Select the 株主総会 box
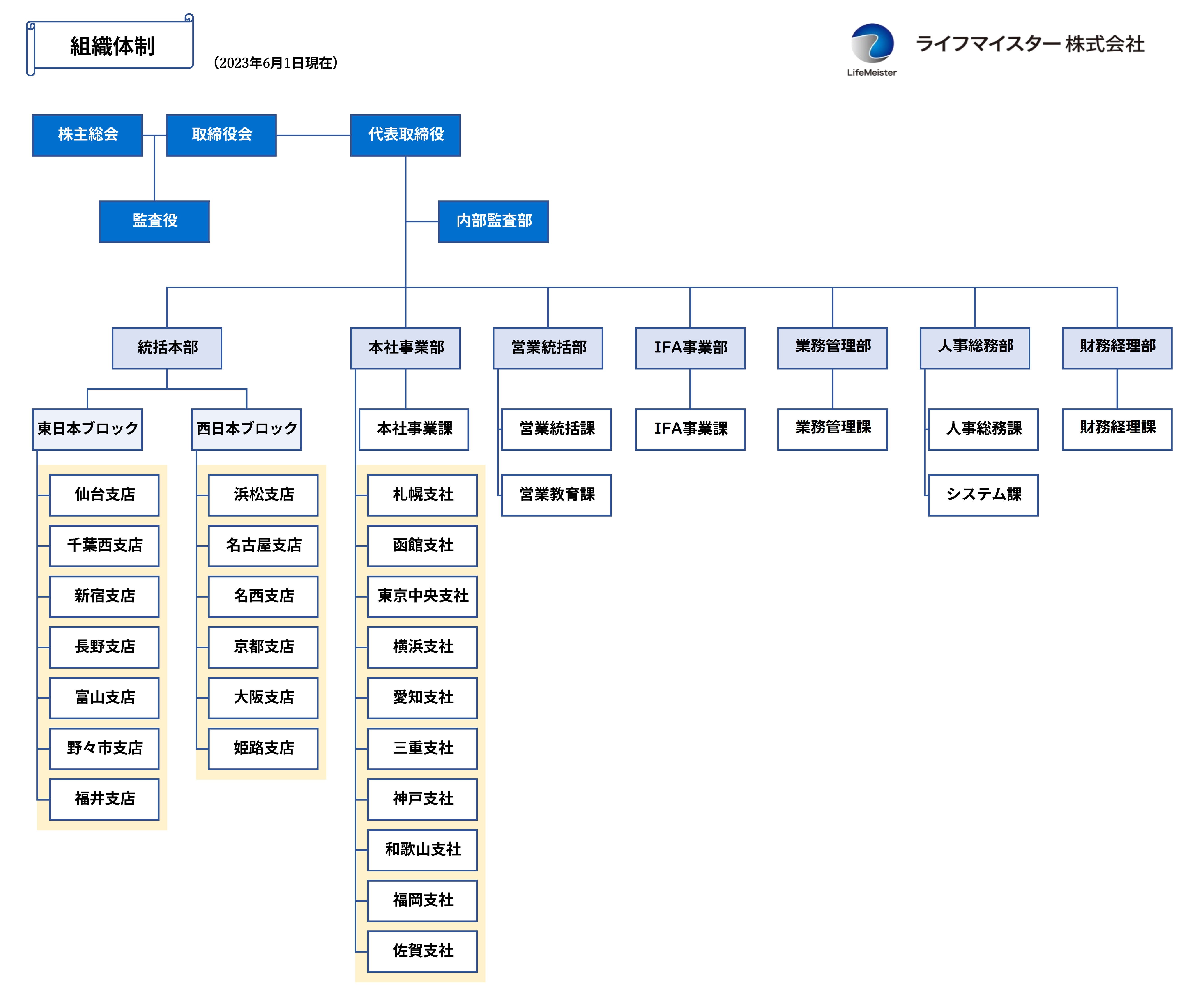 point(87,135)
